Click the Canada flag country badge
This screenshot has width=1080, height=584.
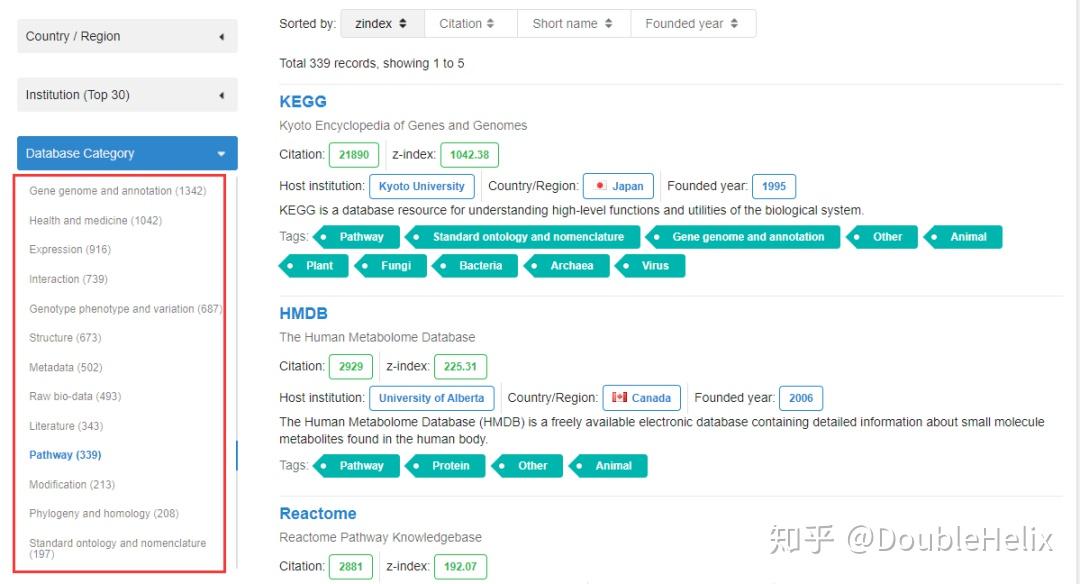point(642,398)
